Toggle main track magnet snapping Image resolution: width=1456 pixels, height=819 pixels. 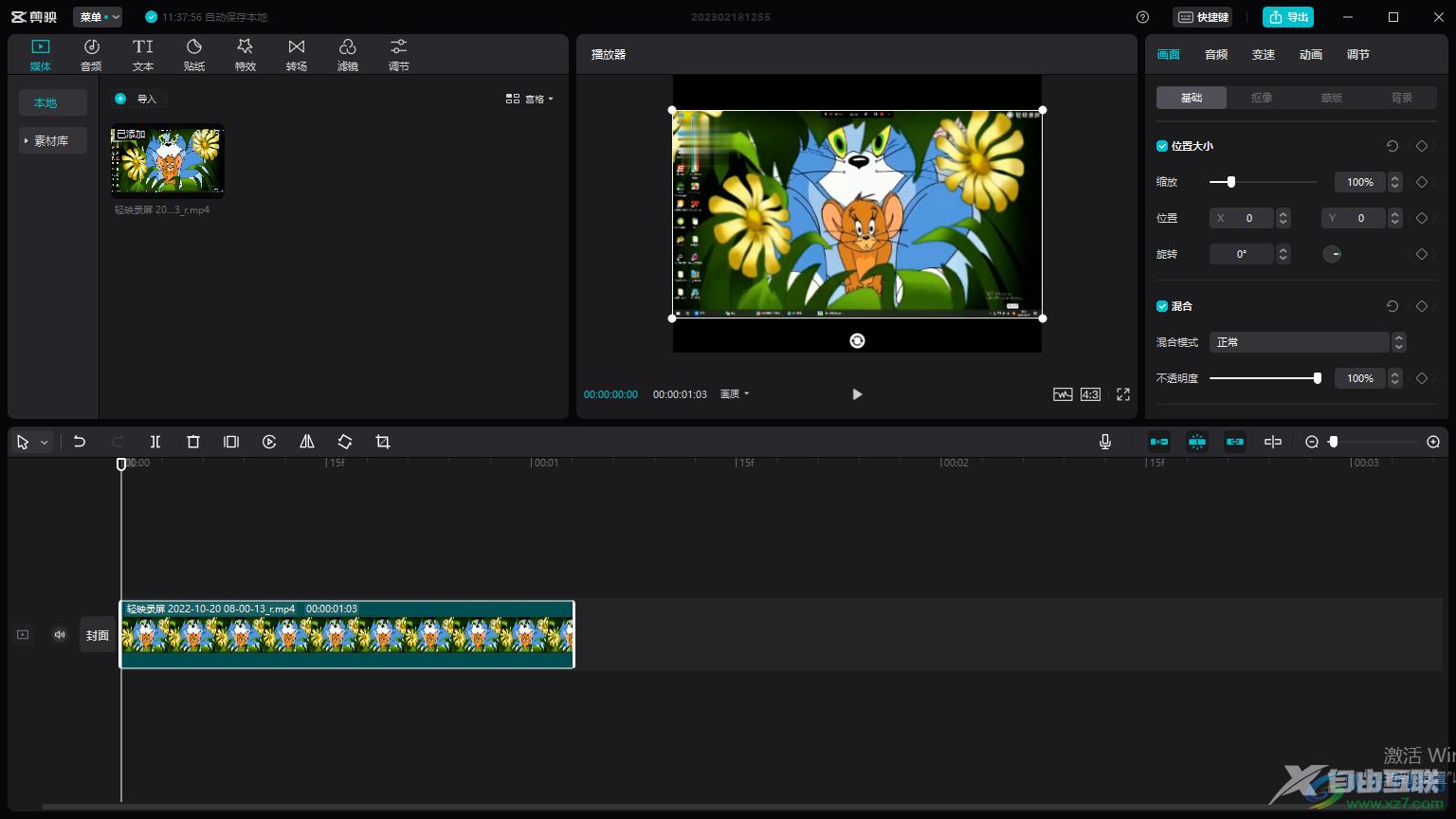tap(1159, 442)
